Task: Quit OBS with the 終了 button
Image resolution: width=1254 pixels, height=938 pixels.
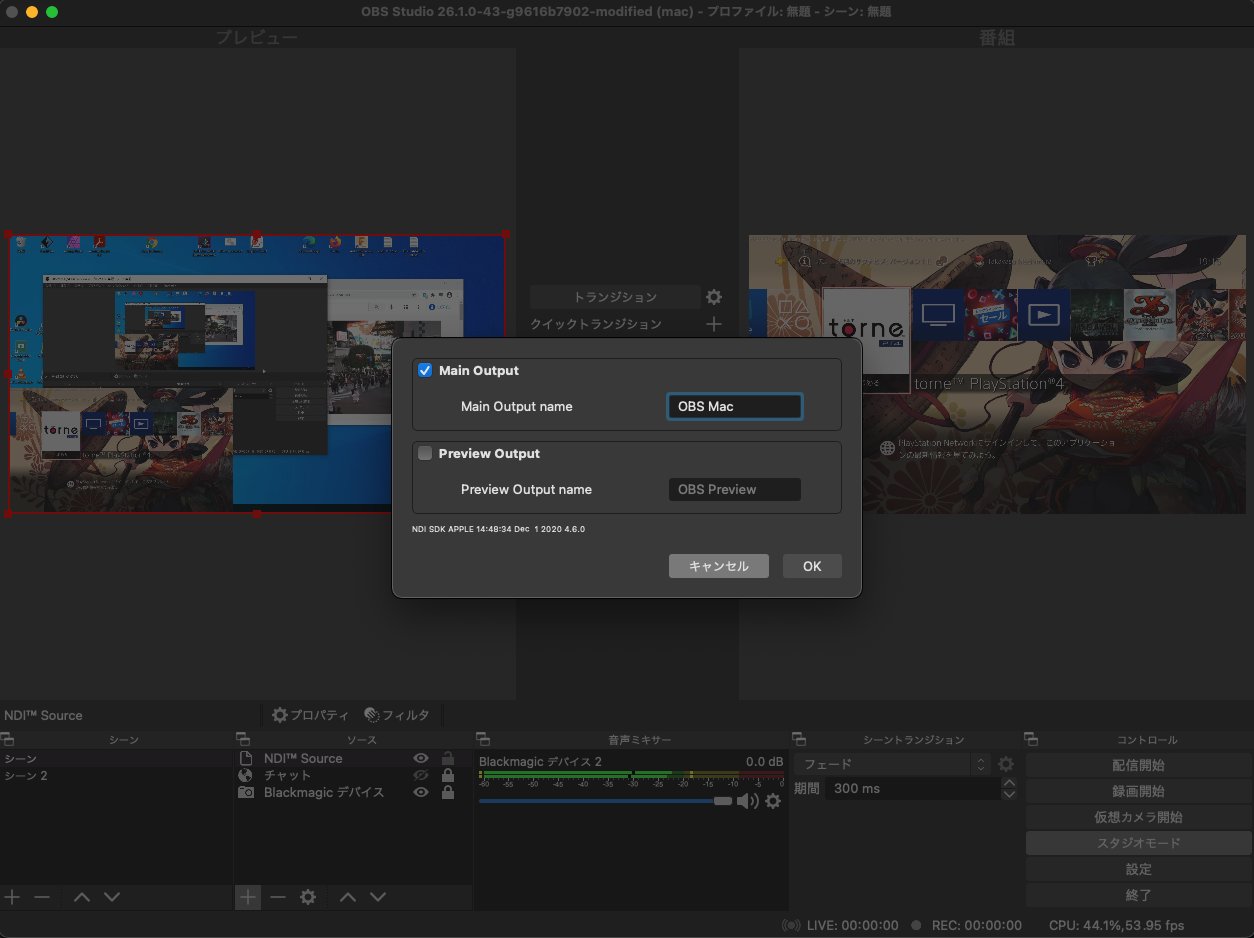Action: 1138,895
